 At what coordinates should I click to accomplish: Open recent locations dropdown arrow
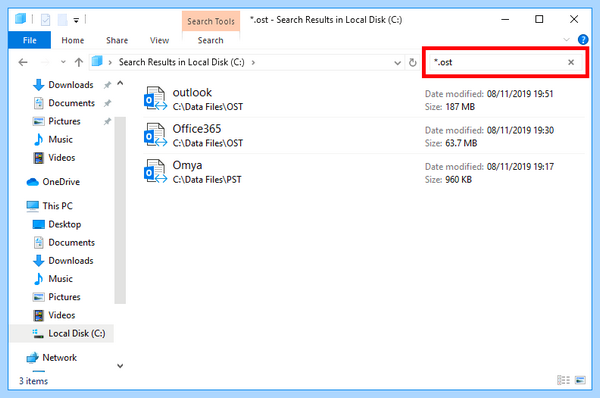tap(63, 62)
